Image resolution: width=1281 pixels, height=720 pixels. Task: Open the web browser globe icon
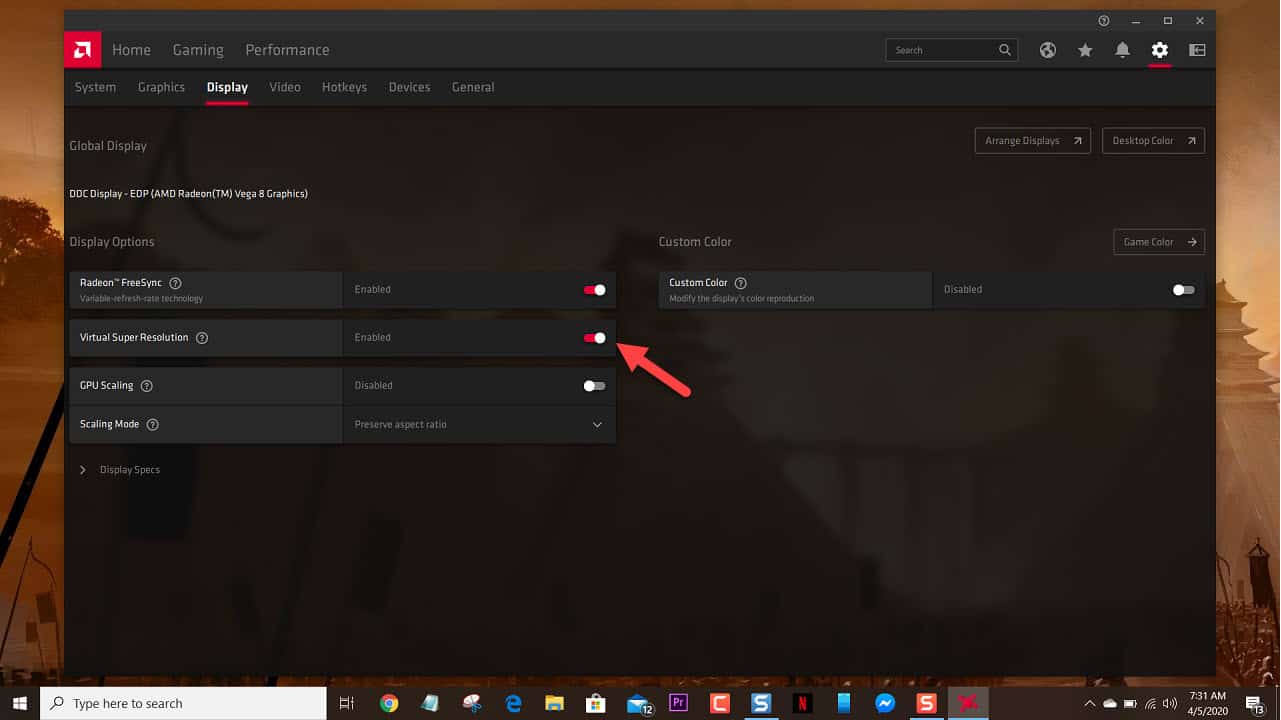click(1048, 50)
